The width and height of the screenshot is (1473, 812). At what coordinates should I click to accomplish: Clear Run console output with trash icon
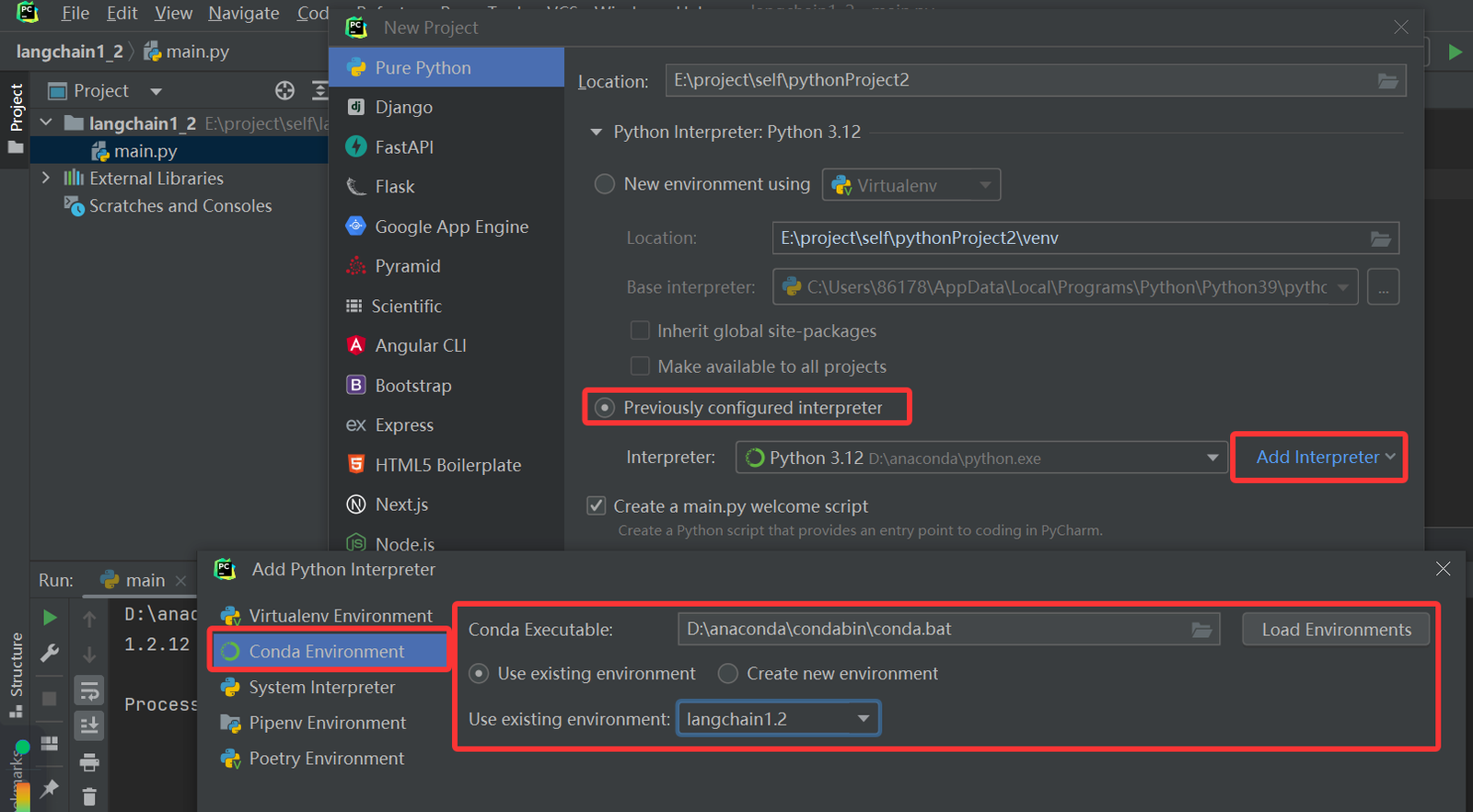click(89, 796)
